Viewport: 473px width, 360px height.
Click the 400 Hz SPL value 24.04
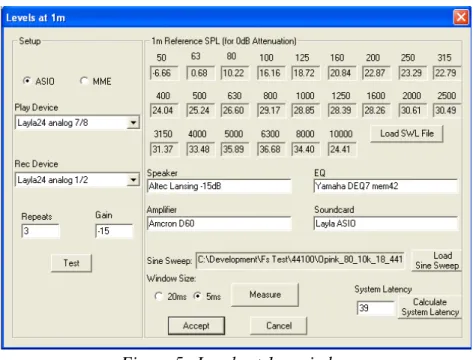click(x=164, y=111)
